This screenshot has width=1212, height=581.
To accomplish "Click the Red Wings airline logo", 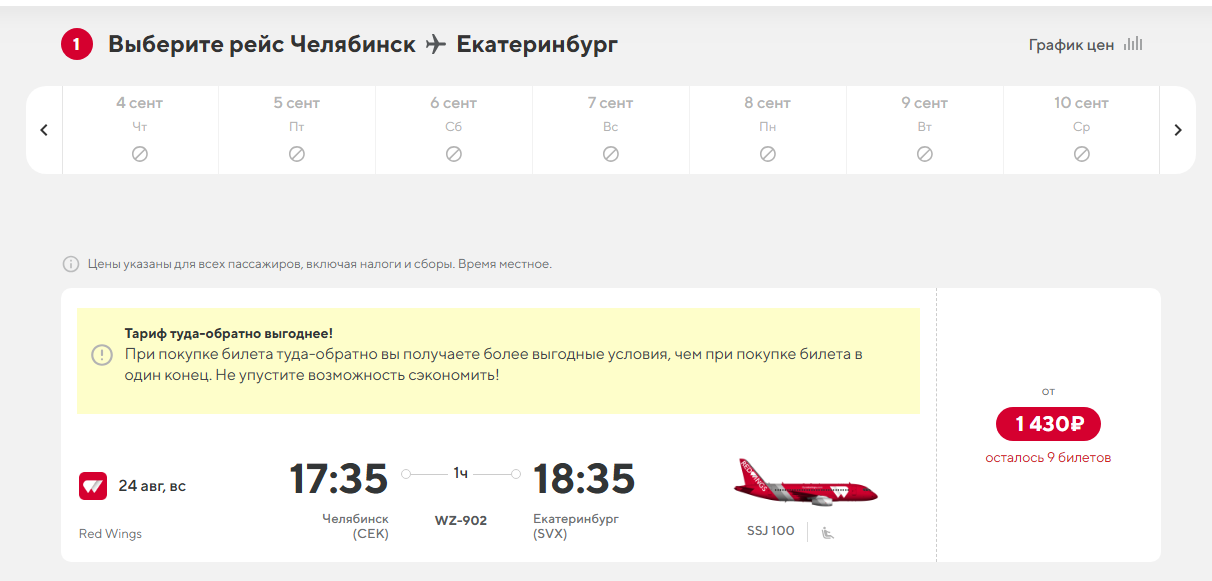I will [93, 486].
